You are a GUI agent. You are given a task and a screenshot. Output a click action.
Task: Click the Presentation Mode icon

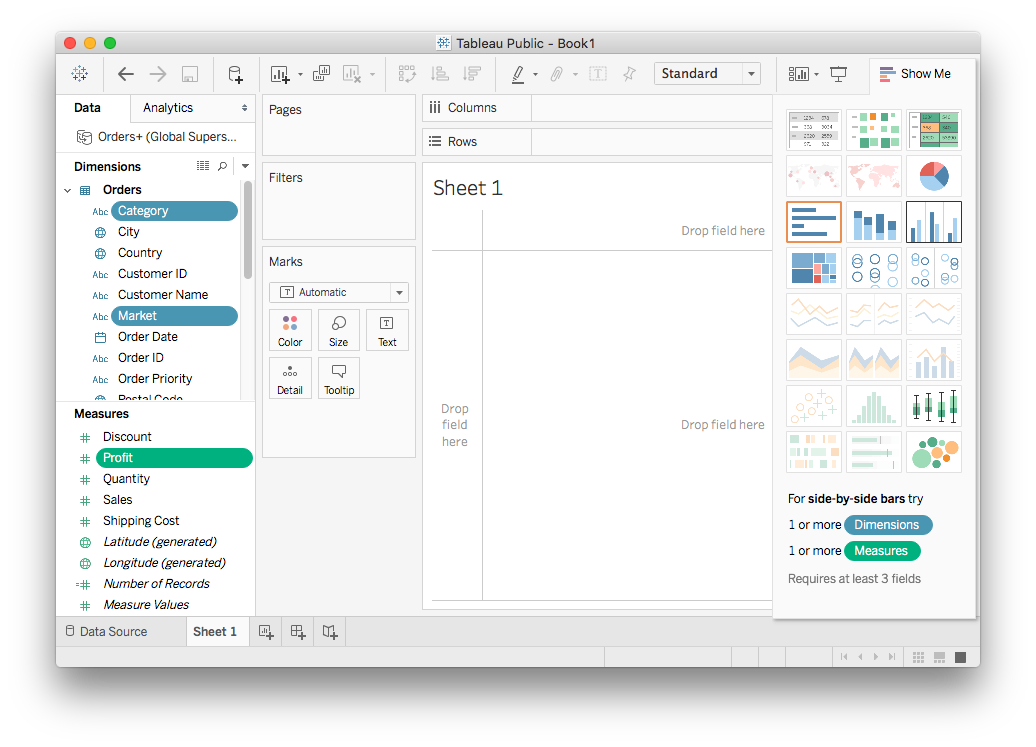(x=838, y=74)
